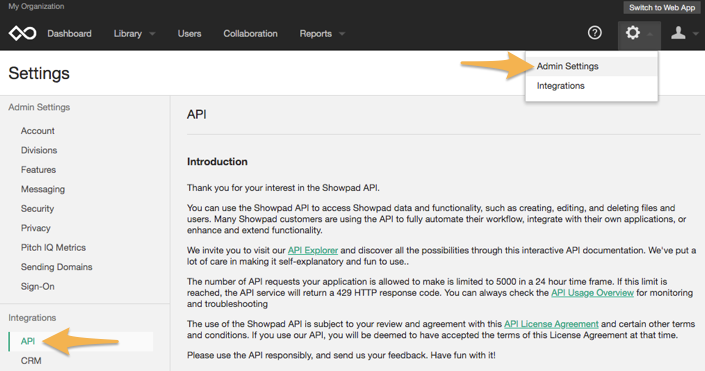Open the Users navigation item
The width and height of the screenshot is (705, 371).
click(189, 34)
